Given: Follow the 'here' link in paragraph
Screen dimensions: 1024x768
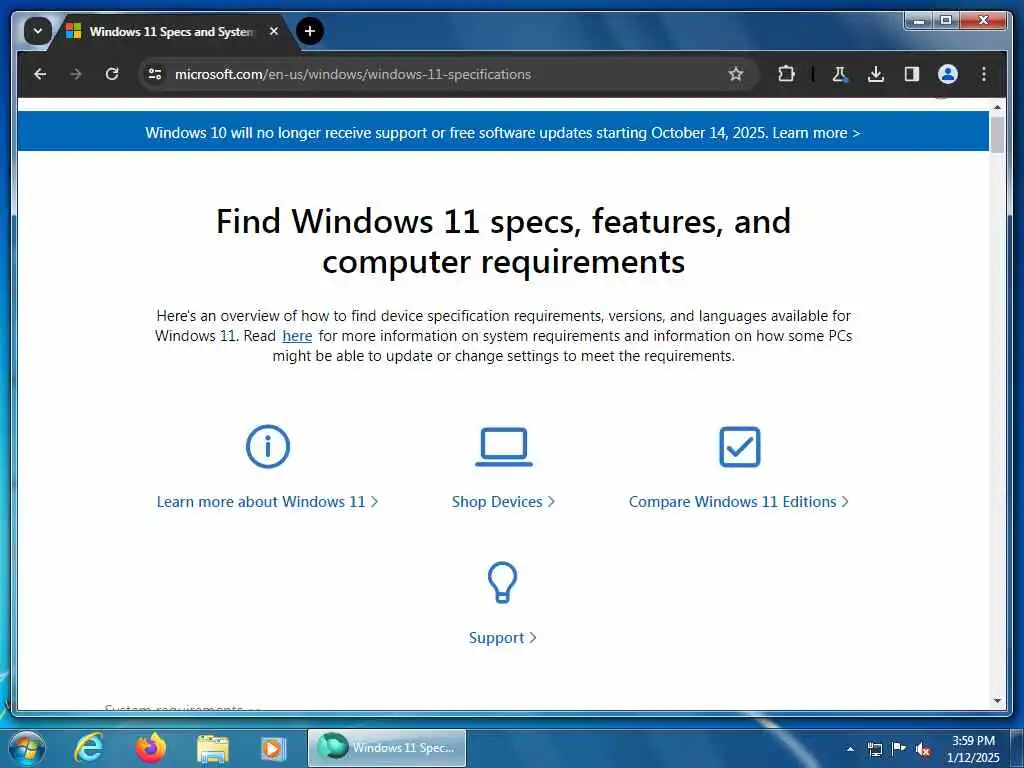Looking at the screenshot, I should click(297, 336).
